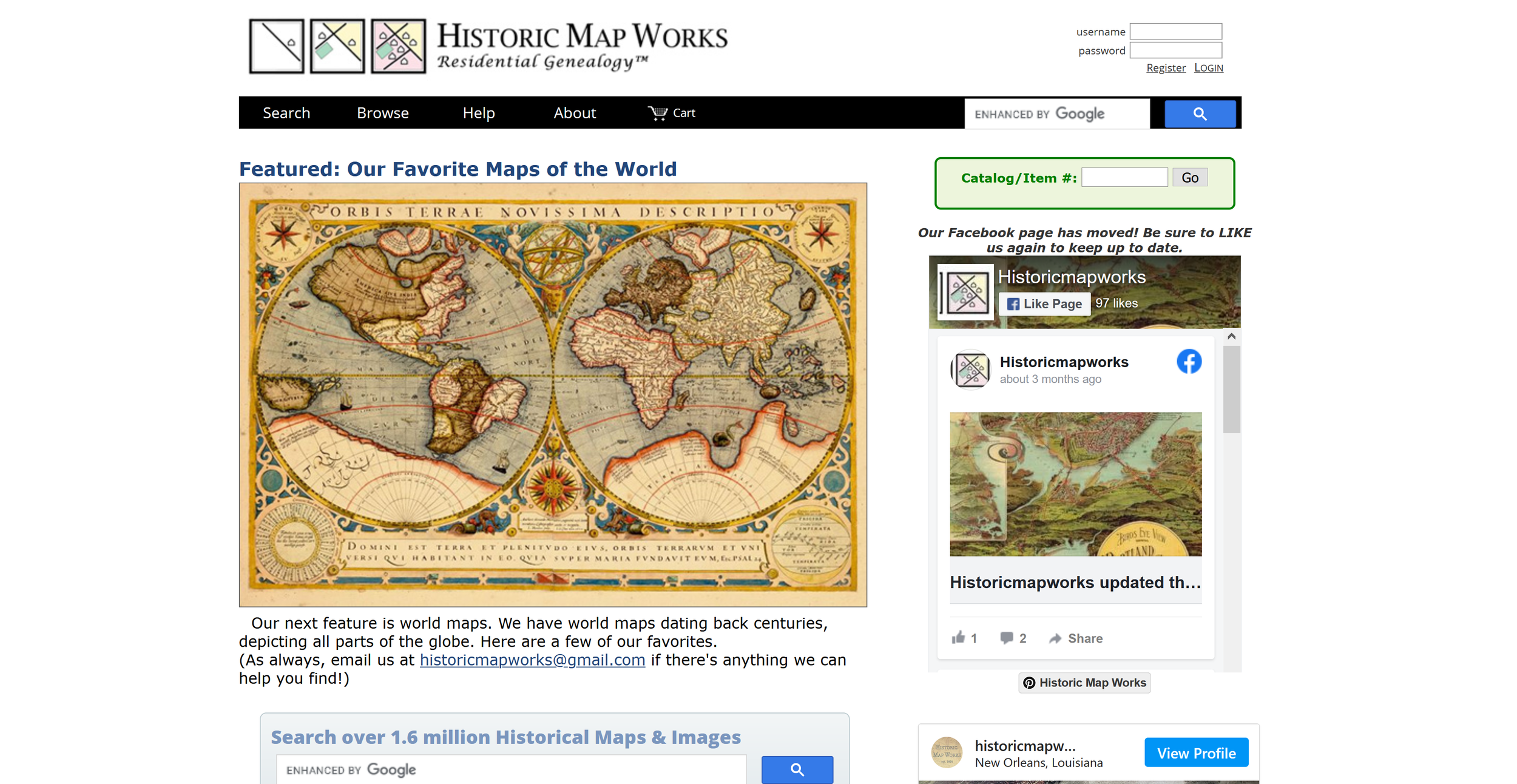Click the Historicmapworks Facebook page title
This screenshot has height=784, width=1517.
1072,277
